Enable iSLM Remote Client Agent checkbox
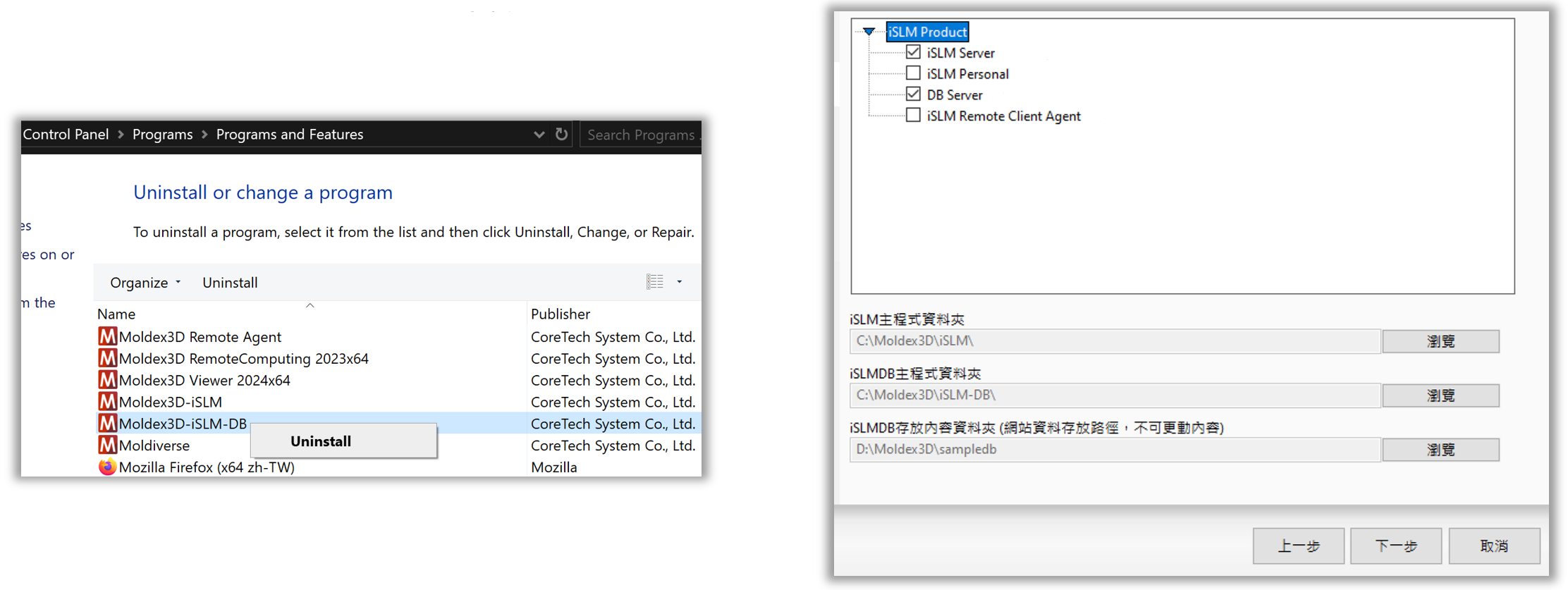 pos(913,116)
